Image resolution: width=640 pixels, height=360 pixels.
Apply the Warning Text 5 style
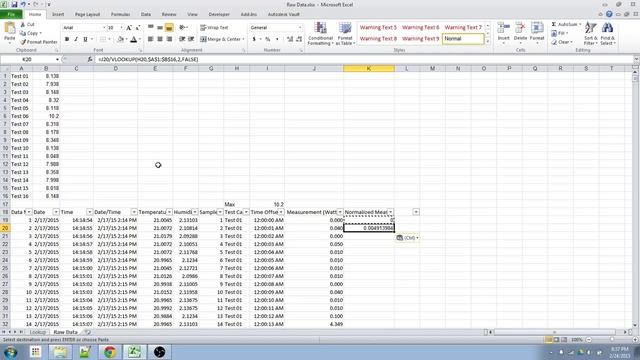[x=378, y=27]
